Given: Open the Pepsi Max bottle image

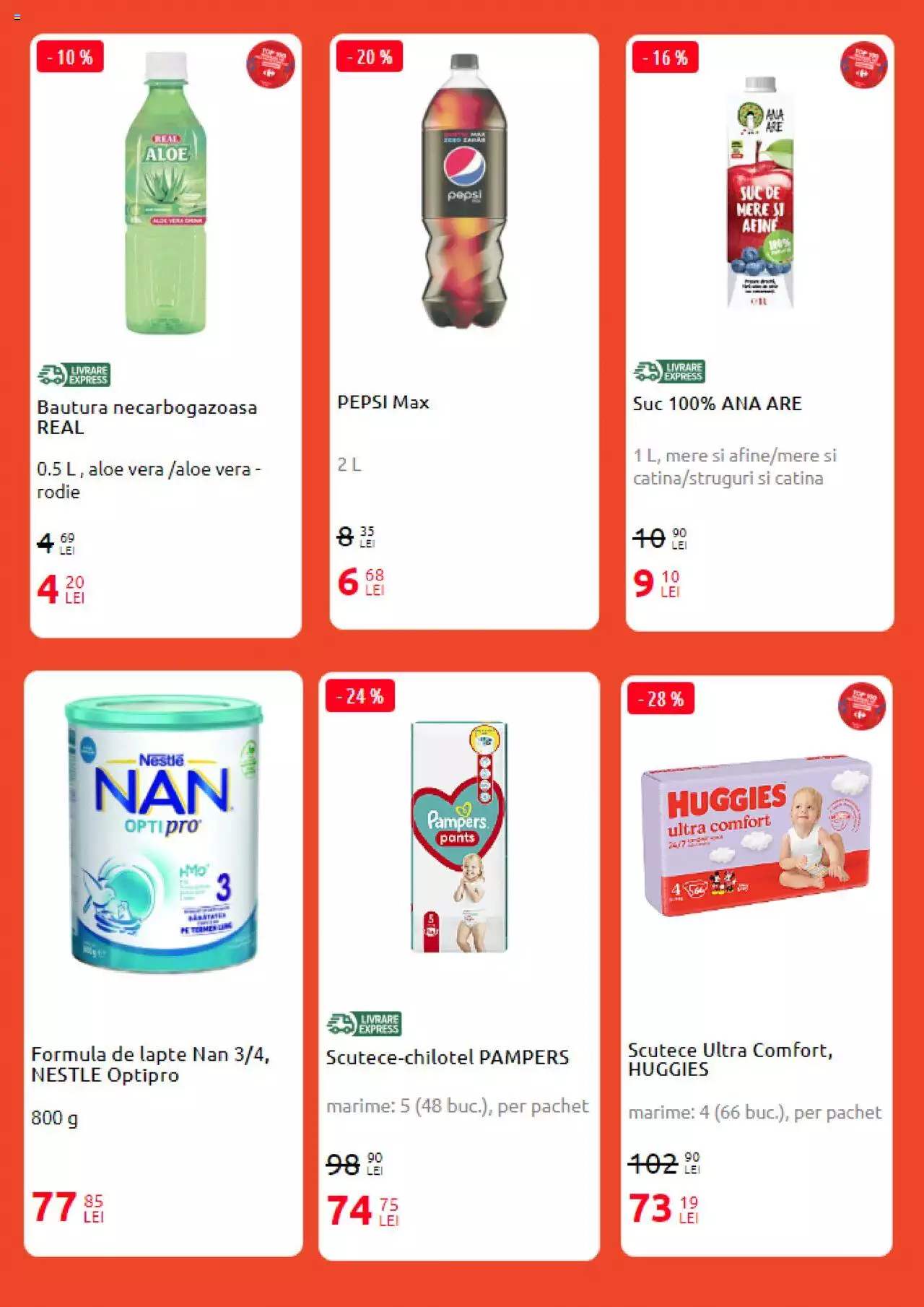Looking at the screenshot, I should [464, 190].
